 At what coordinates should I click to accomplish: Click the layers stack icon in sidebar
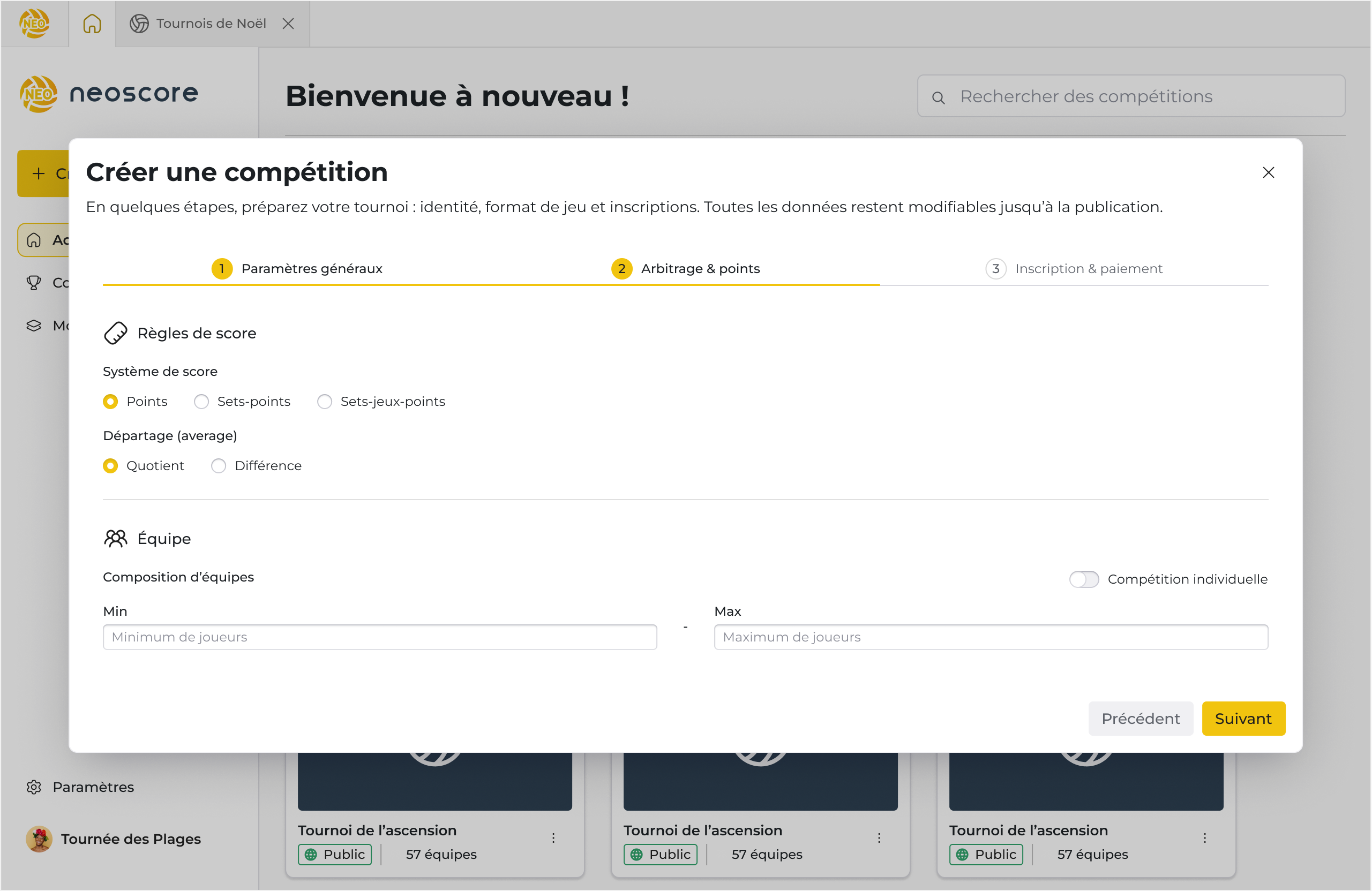(34, 326)
